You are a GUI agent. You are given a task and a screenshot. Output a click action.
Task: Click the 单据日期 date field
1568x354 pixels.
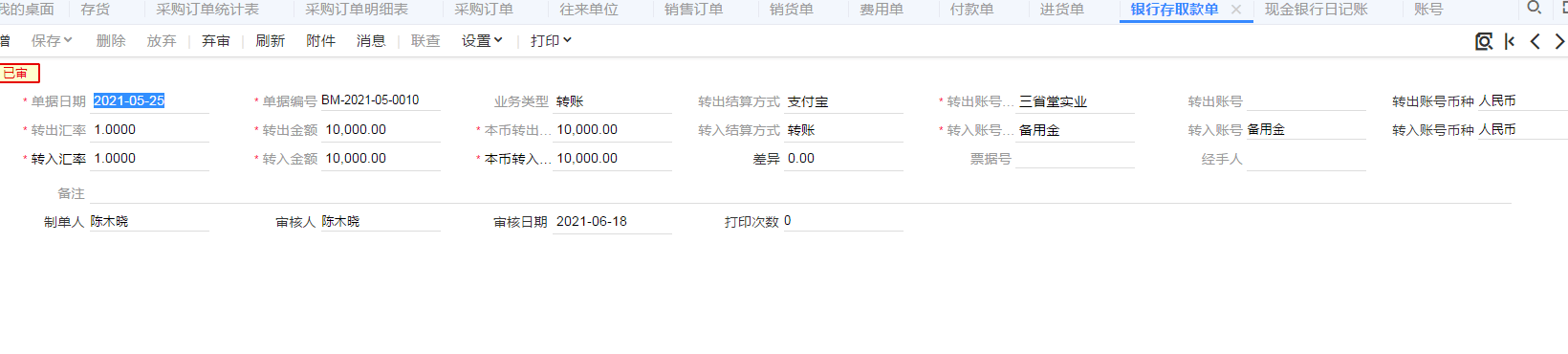[150, 101]
